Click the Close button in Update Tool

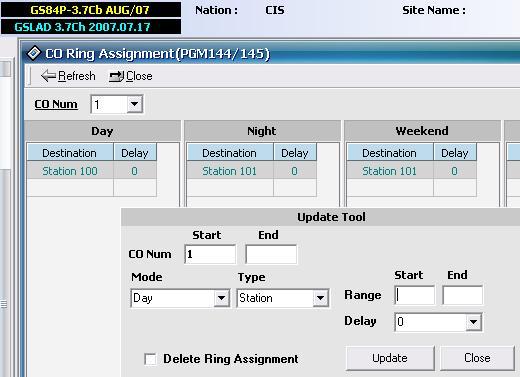477,358
